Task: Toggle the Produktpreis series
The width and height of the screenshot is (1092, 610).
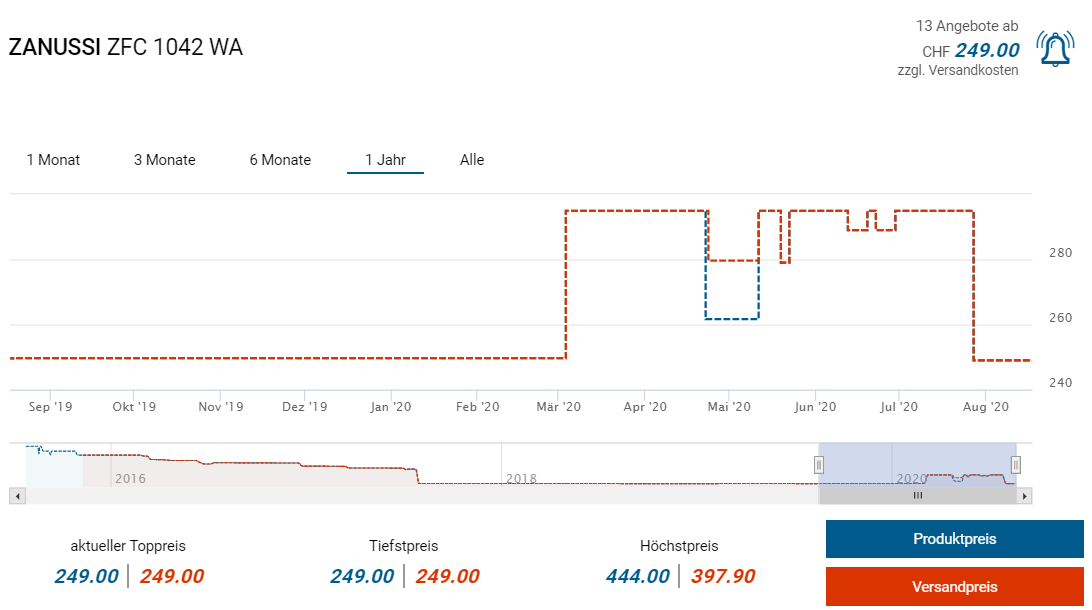Action: pos(954,539)
